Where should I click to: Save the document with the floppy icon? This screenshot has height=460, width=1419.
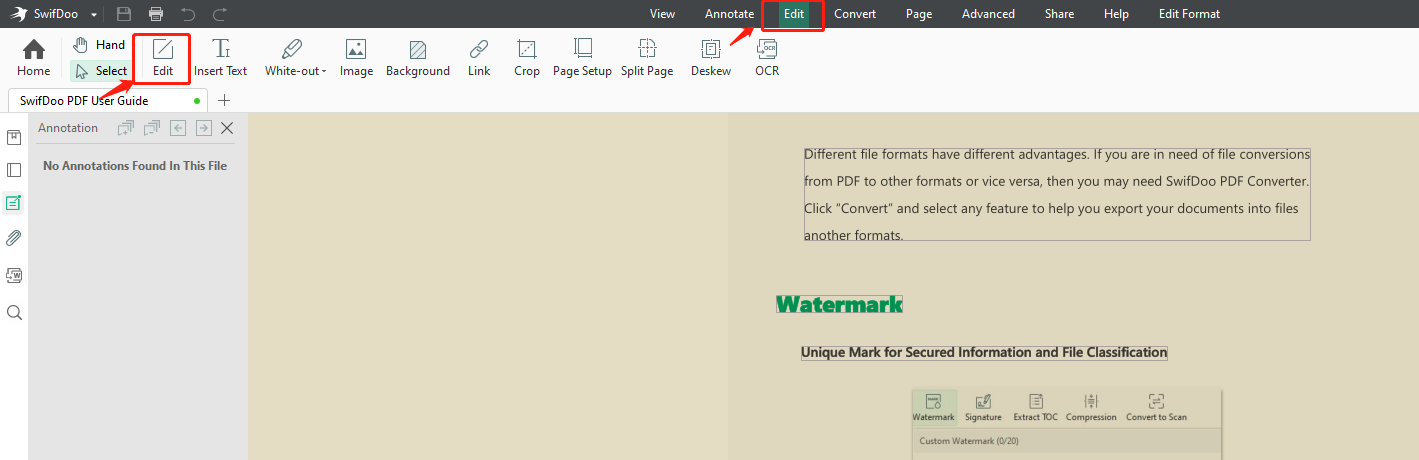point(124,14)
